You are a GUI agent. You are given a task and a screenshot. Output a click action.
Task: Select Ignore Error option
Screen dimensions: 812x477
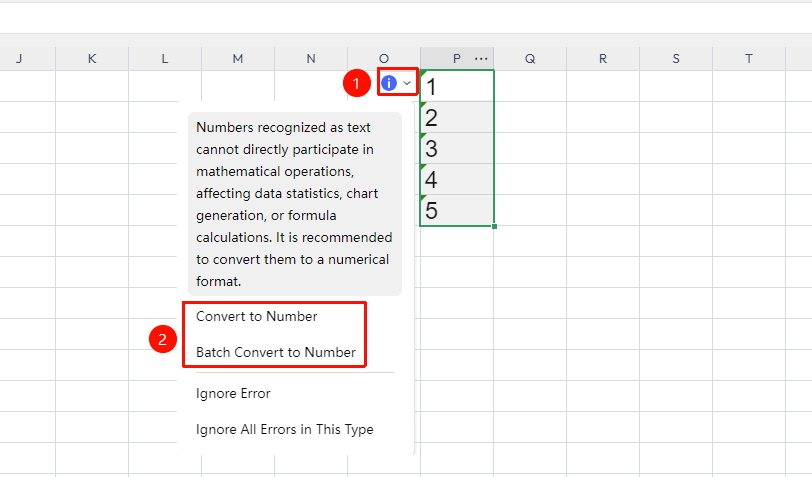point(233,394)
